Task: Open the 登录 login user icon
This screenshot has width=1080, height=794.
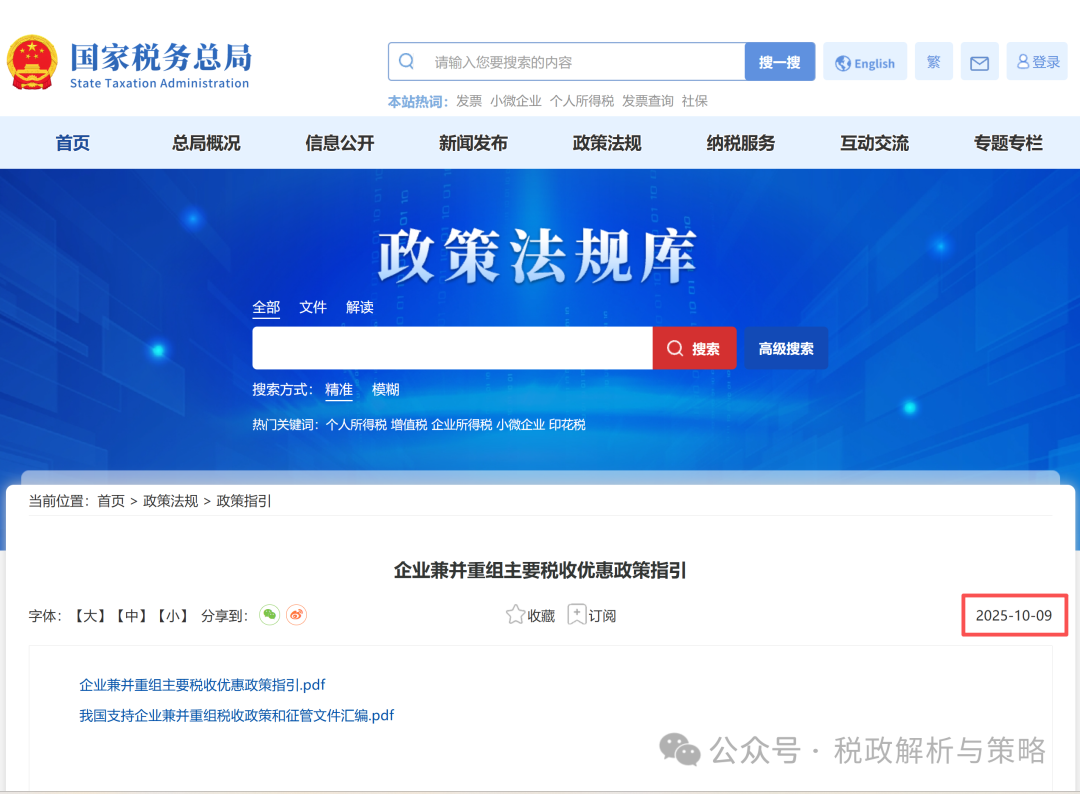Action: pos(1023,62)
